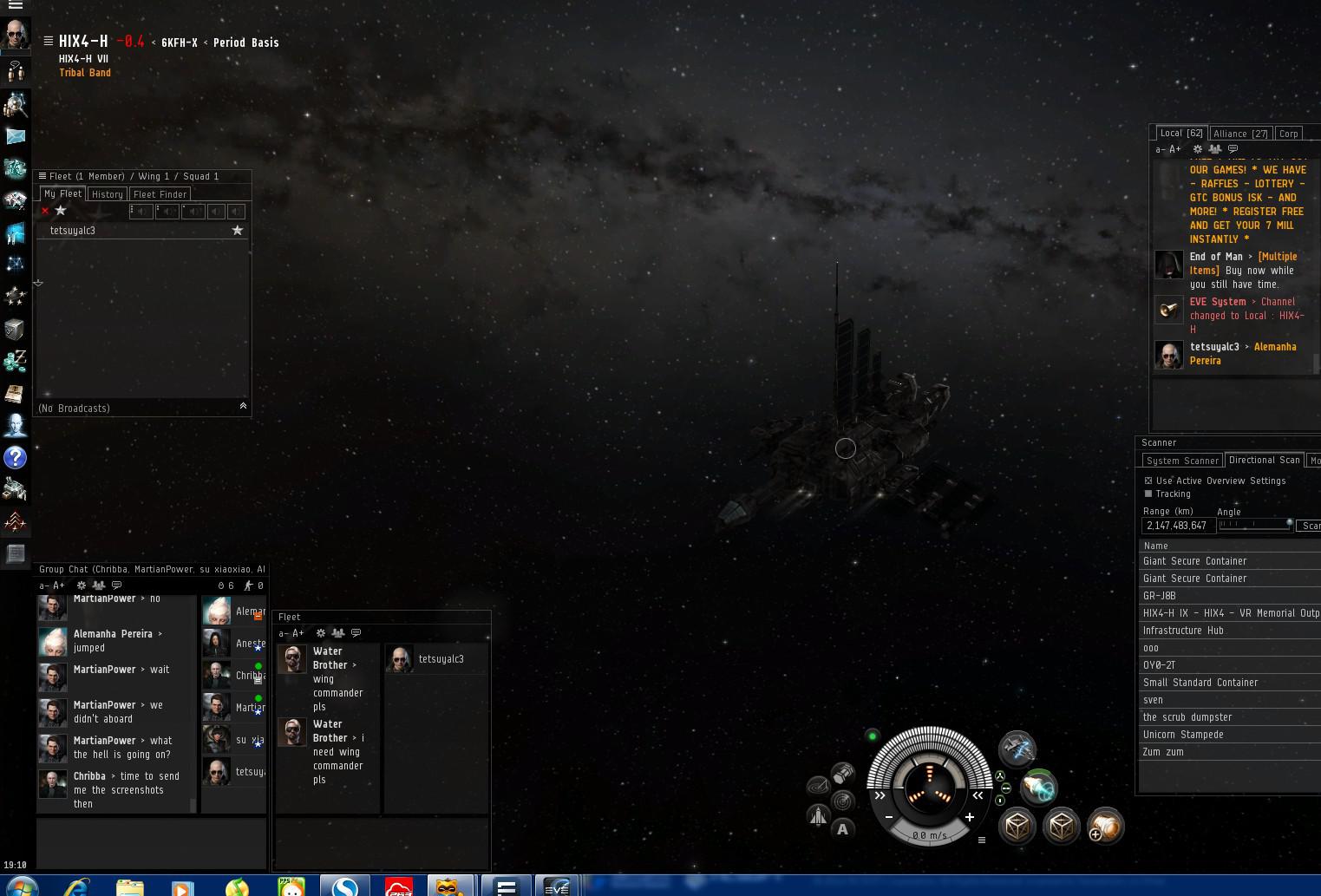The height and width of the screenshot is (896, 1321).
Task: Decrease Group Chat font size a-
Action: click(x=44, y=585)
